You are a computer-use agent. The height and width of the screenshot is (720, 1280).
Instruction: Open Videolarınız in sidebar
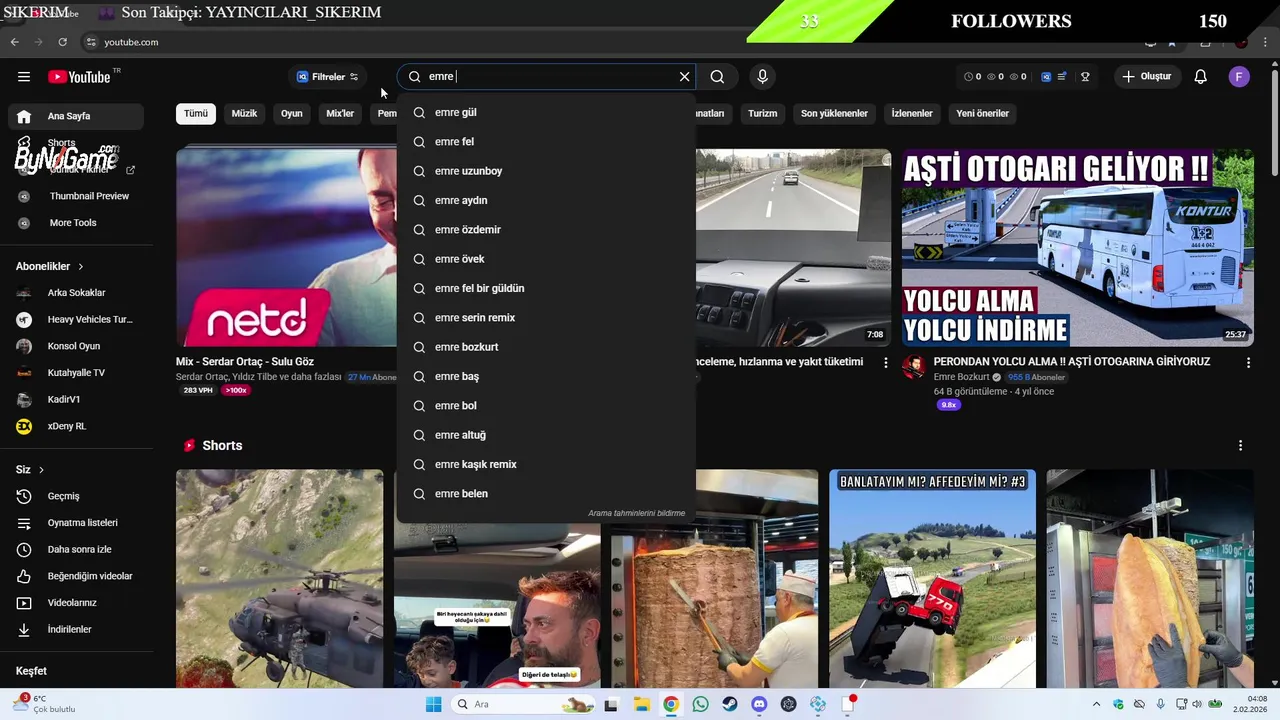tap(76, 603)
